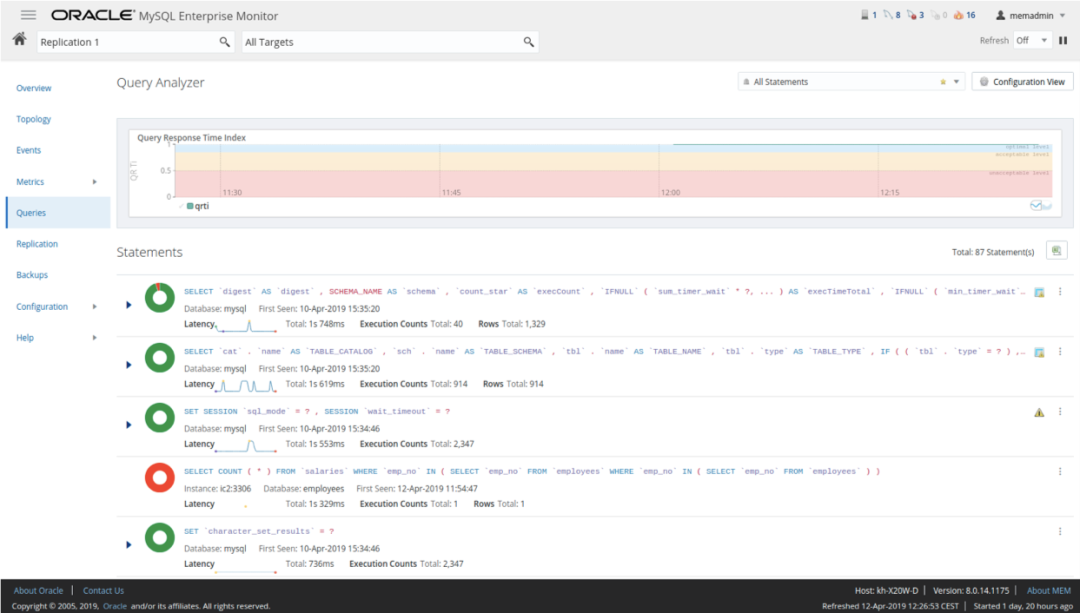The width and height of the screenshot is (1080, 613).
Task: Open the critical events flame icon showing 16
Action: 959,14
